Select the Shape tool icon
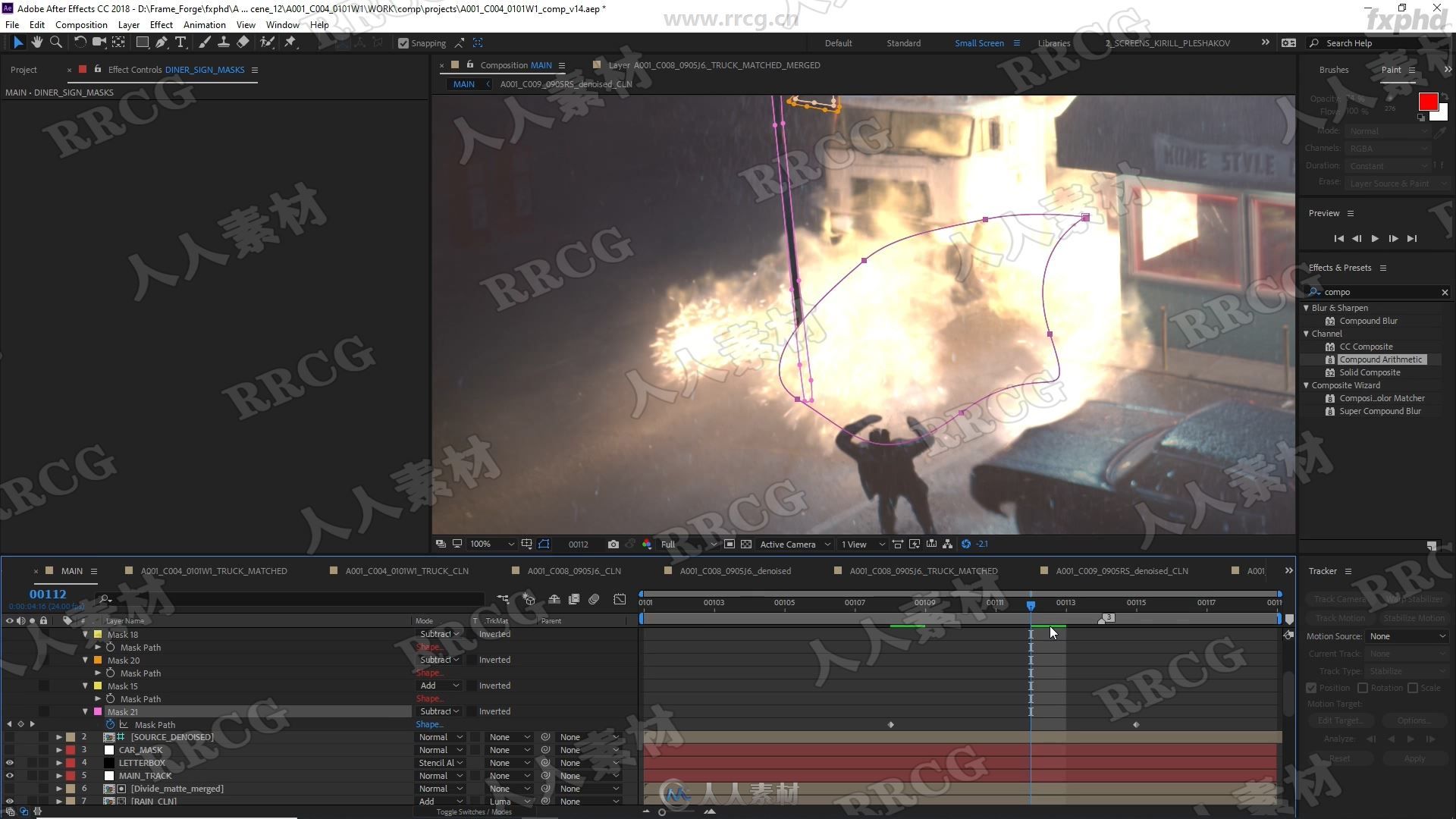The height and width of the screenshot is (819, 1456). coord(140,42)
